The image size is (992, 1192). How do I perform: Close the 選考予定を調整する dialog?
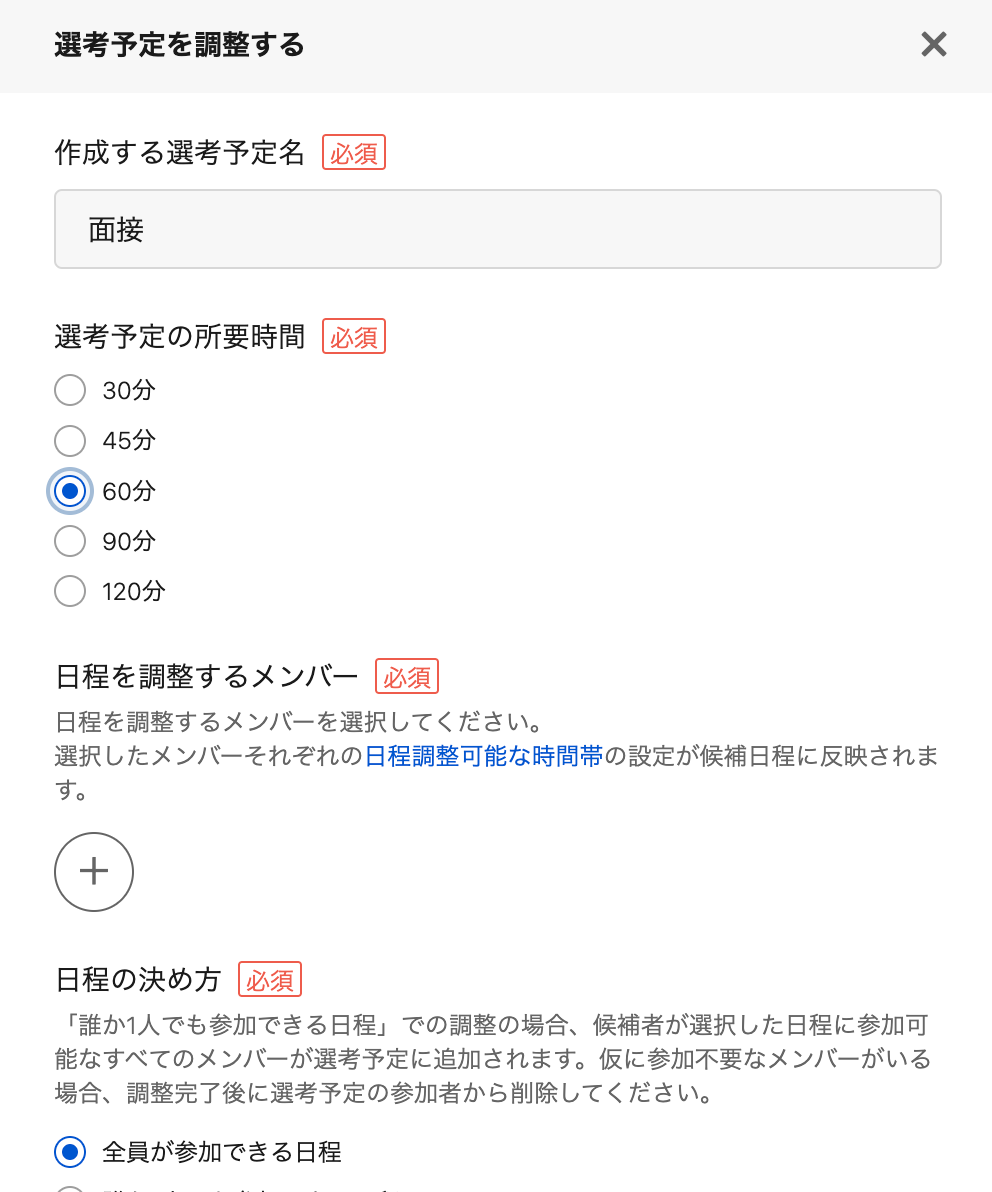(933, 45)
